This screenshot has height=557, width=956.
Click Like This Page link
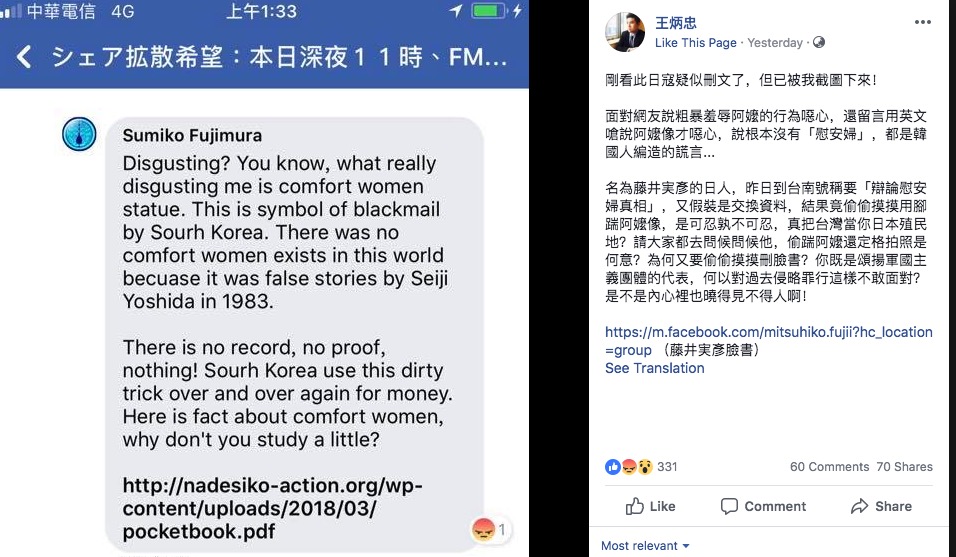[696, 43]
